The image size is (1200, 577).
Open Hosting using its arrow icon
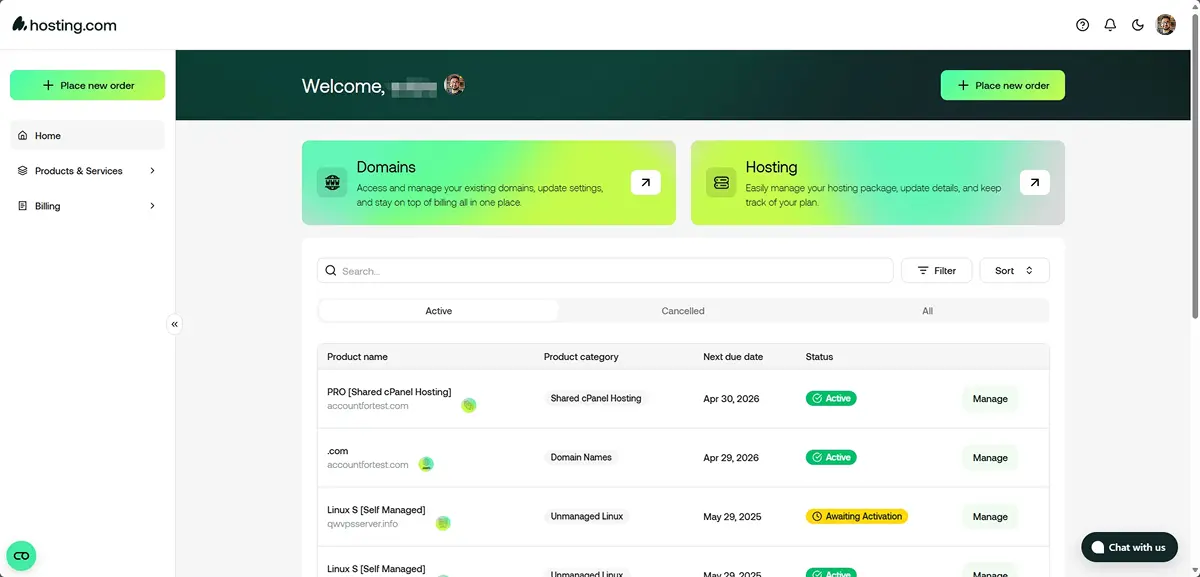tap(1033, 182)
